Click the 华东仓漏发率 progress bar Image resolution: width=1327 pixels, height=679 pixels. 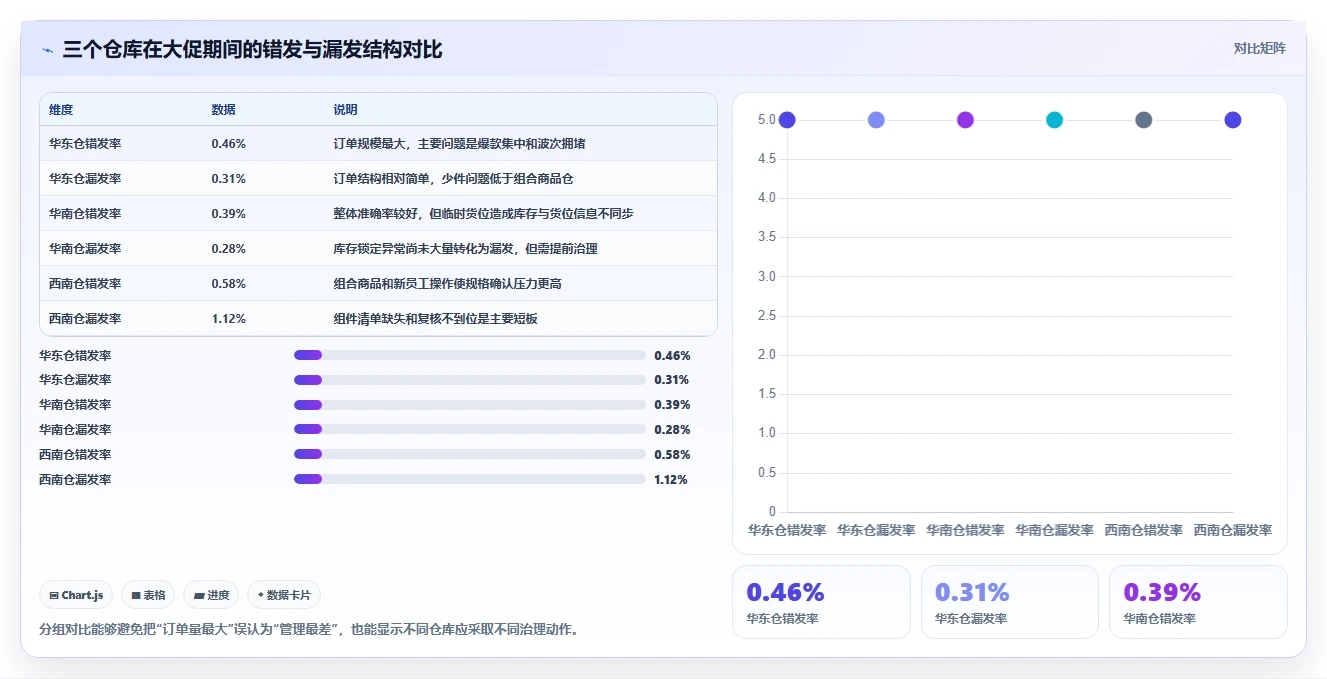(469, 380)
